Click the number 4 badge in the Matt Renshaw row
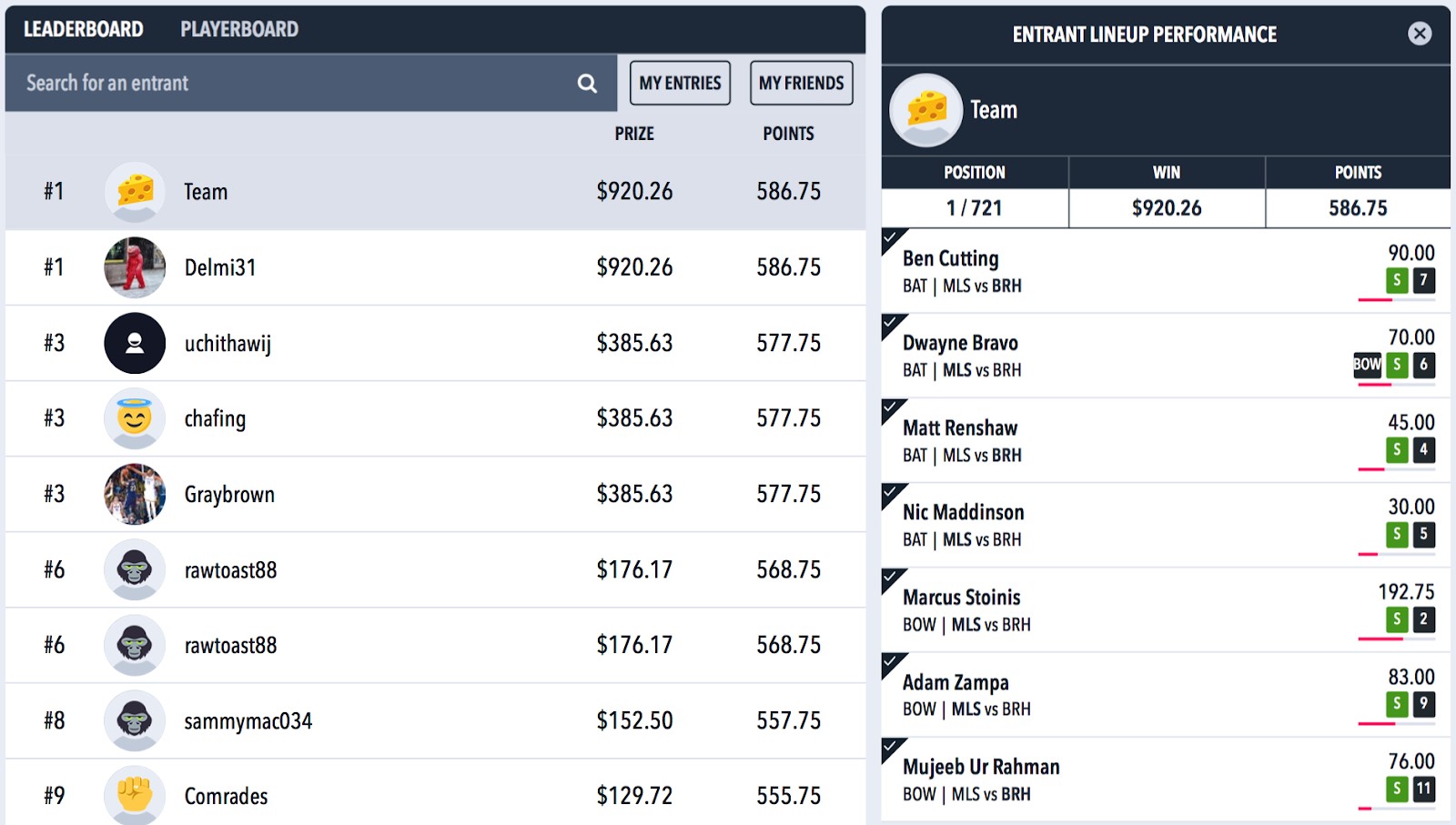Viewport: 1456px width, 825px height. [x=1424, y=449]
